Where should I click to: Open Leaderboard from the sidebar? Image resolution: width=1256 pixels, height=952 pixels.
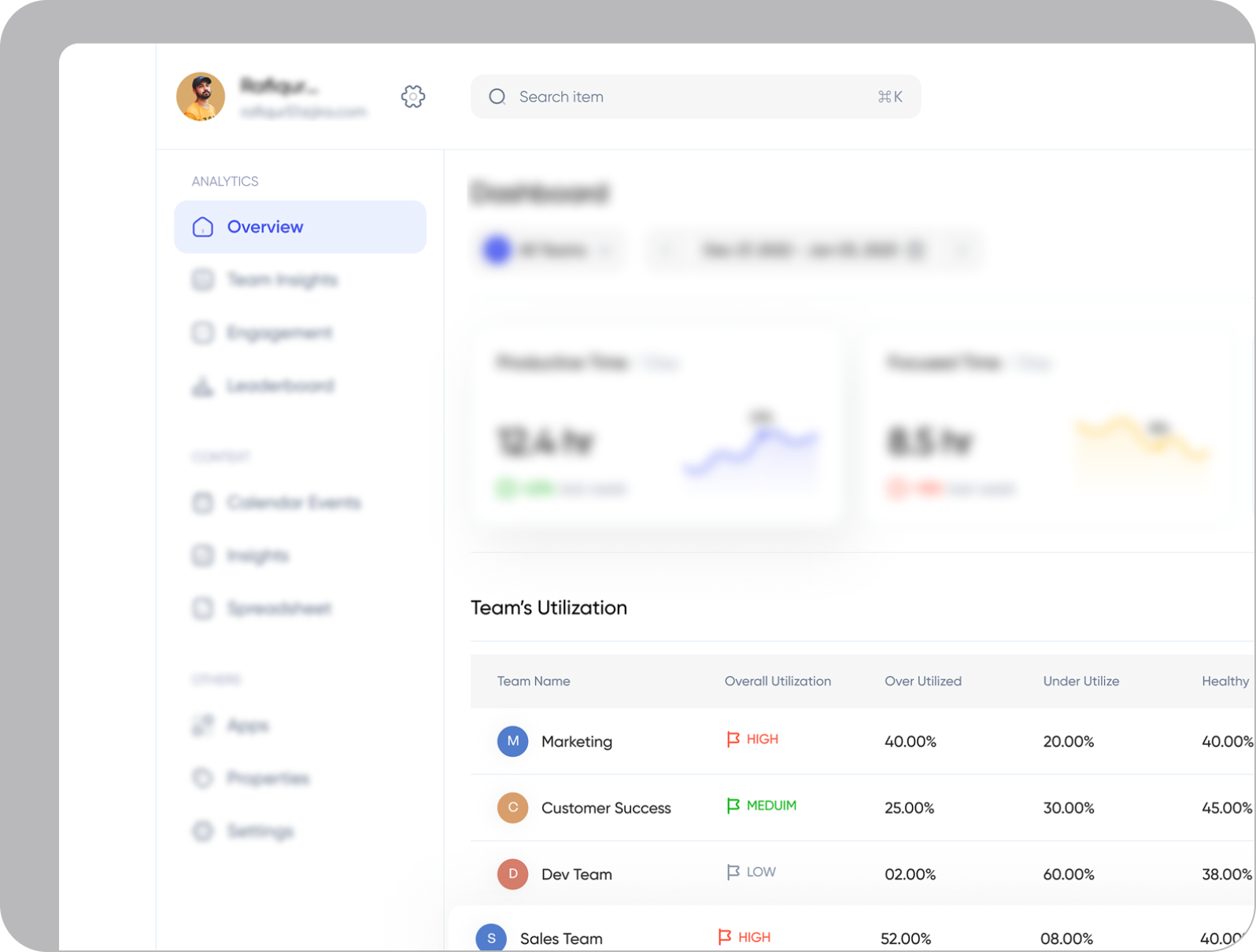(279, 386)
